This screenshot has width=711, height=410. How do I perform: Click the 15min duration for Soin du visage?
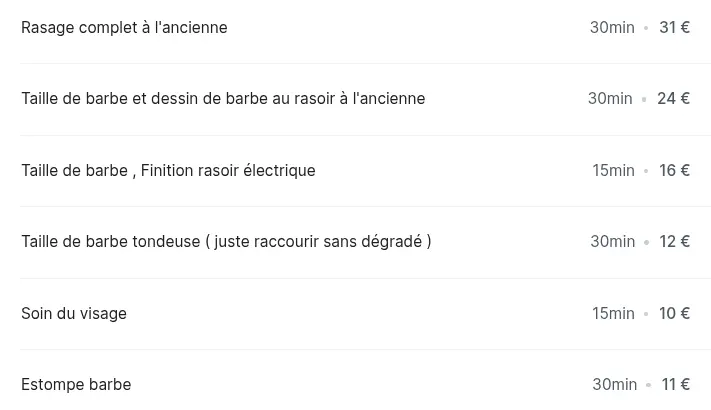click(613, 314)
